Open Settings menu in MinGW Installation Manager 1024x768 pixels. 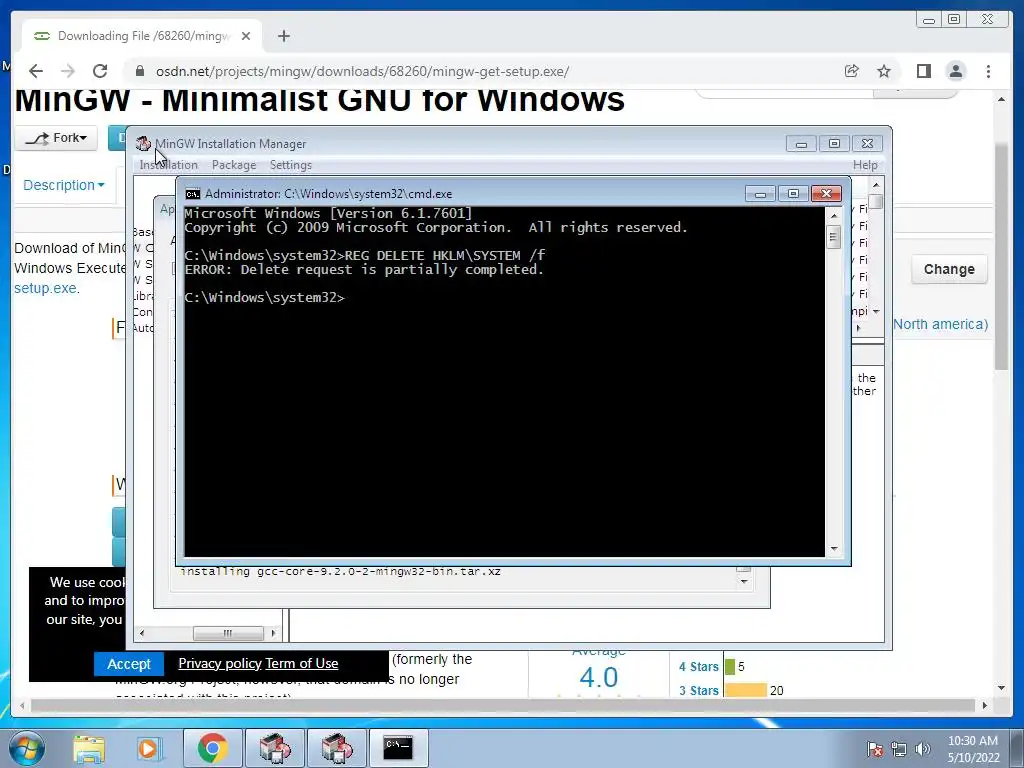tap(291, 165)
